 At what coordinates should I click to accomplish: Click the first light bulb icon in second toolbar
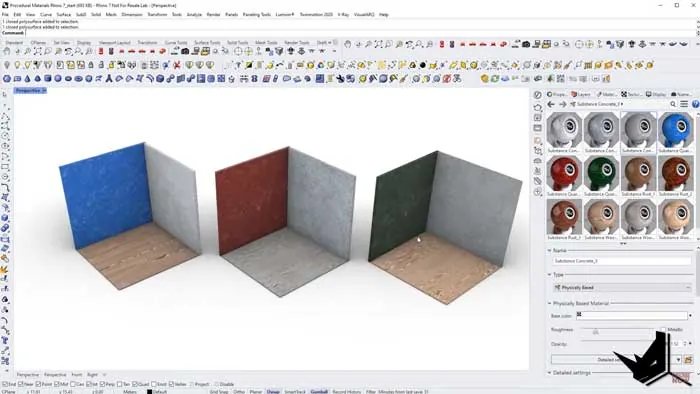click(7, 65)
